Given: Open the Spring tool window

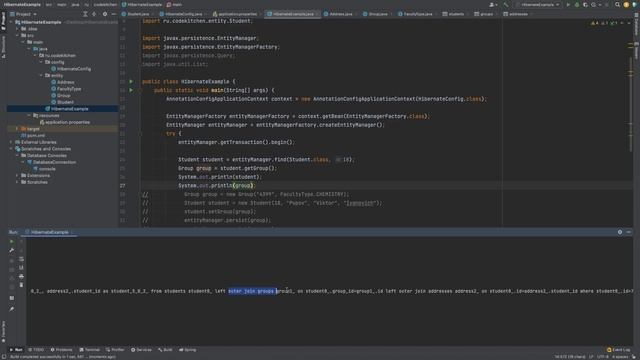Looking at the screenshot, I should 187,350.
